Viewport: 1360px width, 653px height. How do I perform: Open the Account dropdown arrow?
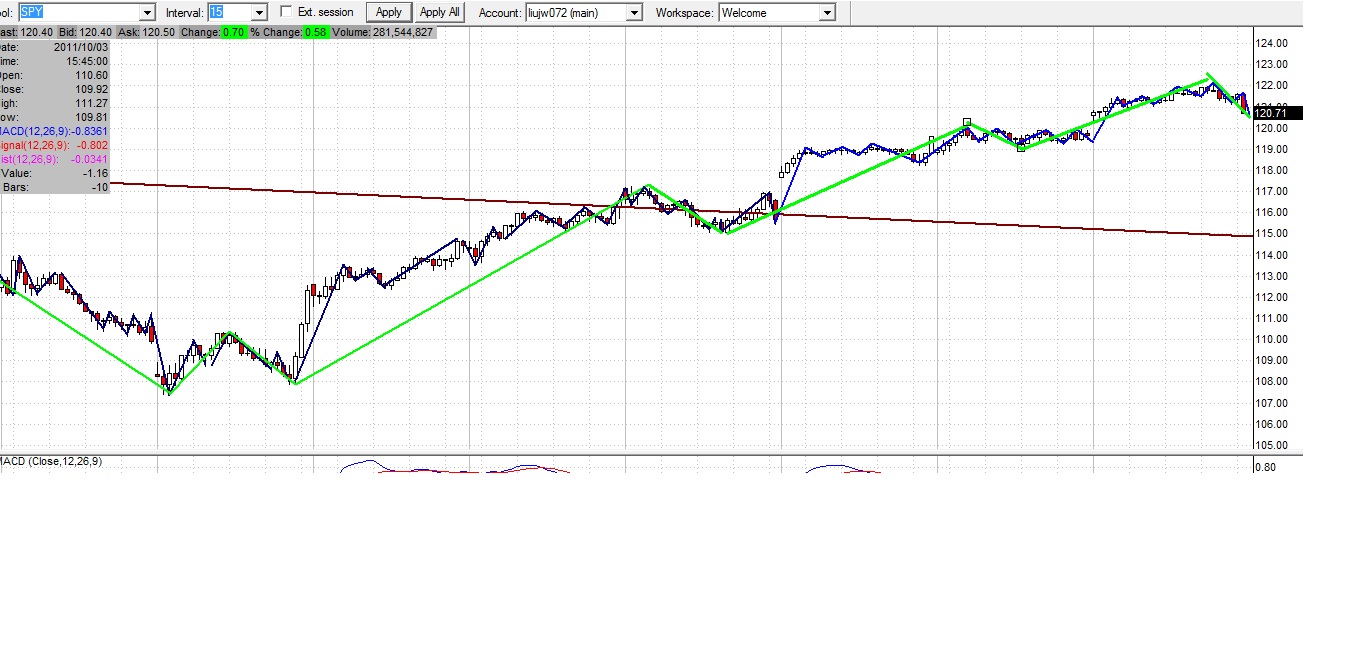pos(635,12)
